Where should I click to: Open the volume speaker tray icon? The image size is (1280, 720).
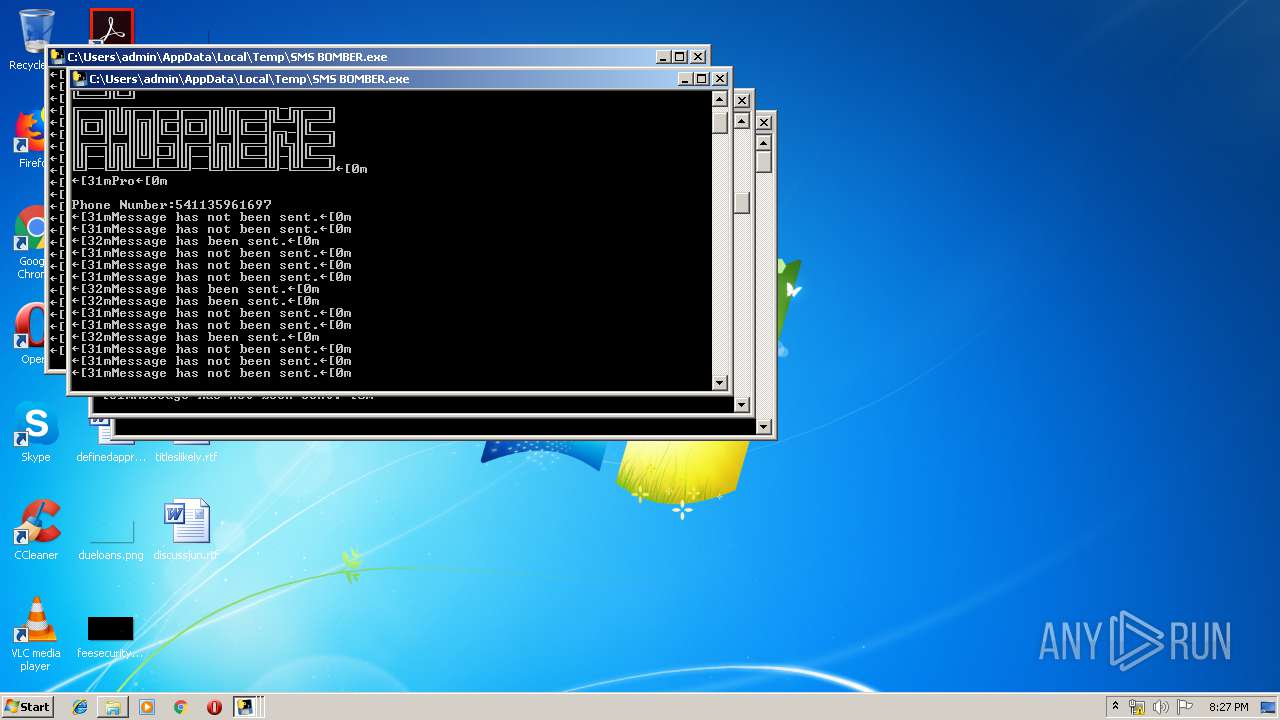click(1161, 707)
